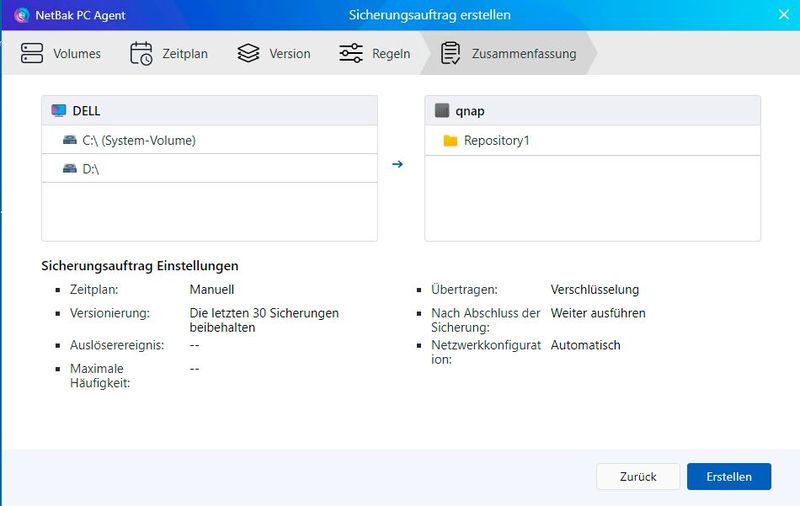Screen dimensions: 800x506
Task: Select the D:\ volume row
Action: coord(210,168)
